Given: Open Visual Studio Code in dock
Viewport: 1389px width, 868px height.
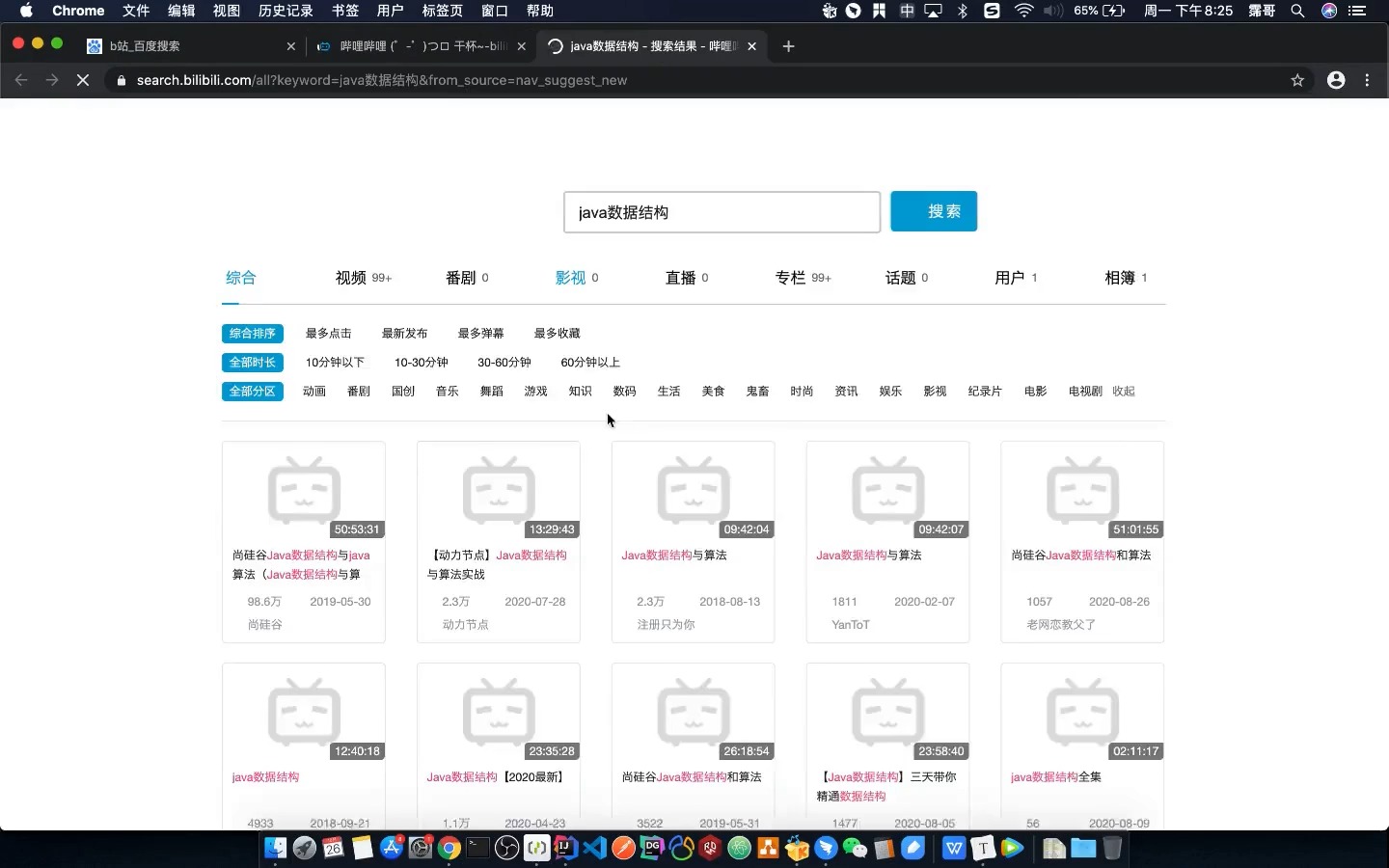Looking at the screenshot, I should 595,848.
